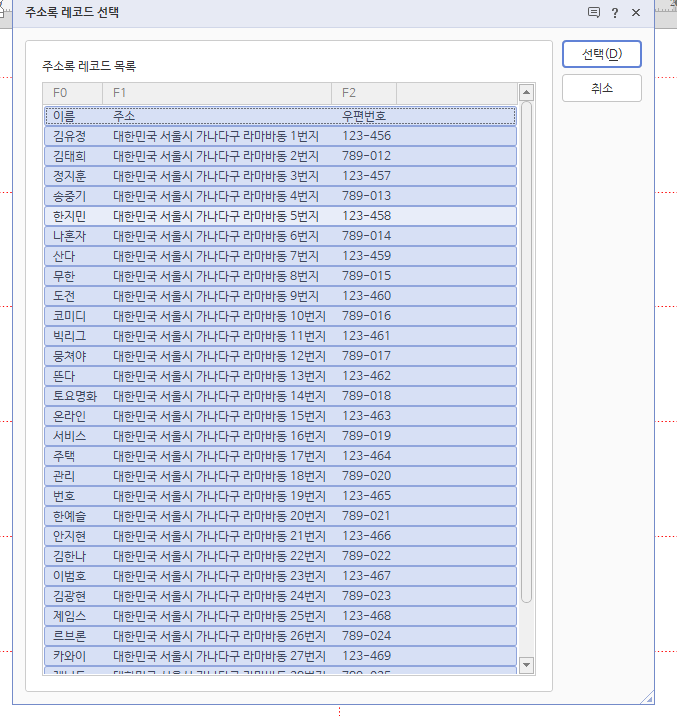Select the 정지훈 record row
This screenshot has height=716, width=677.
pyautogui.click(x=280, y=176)
